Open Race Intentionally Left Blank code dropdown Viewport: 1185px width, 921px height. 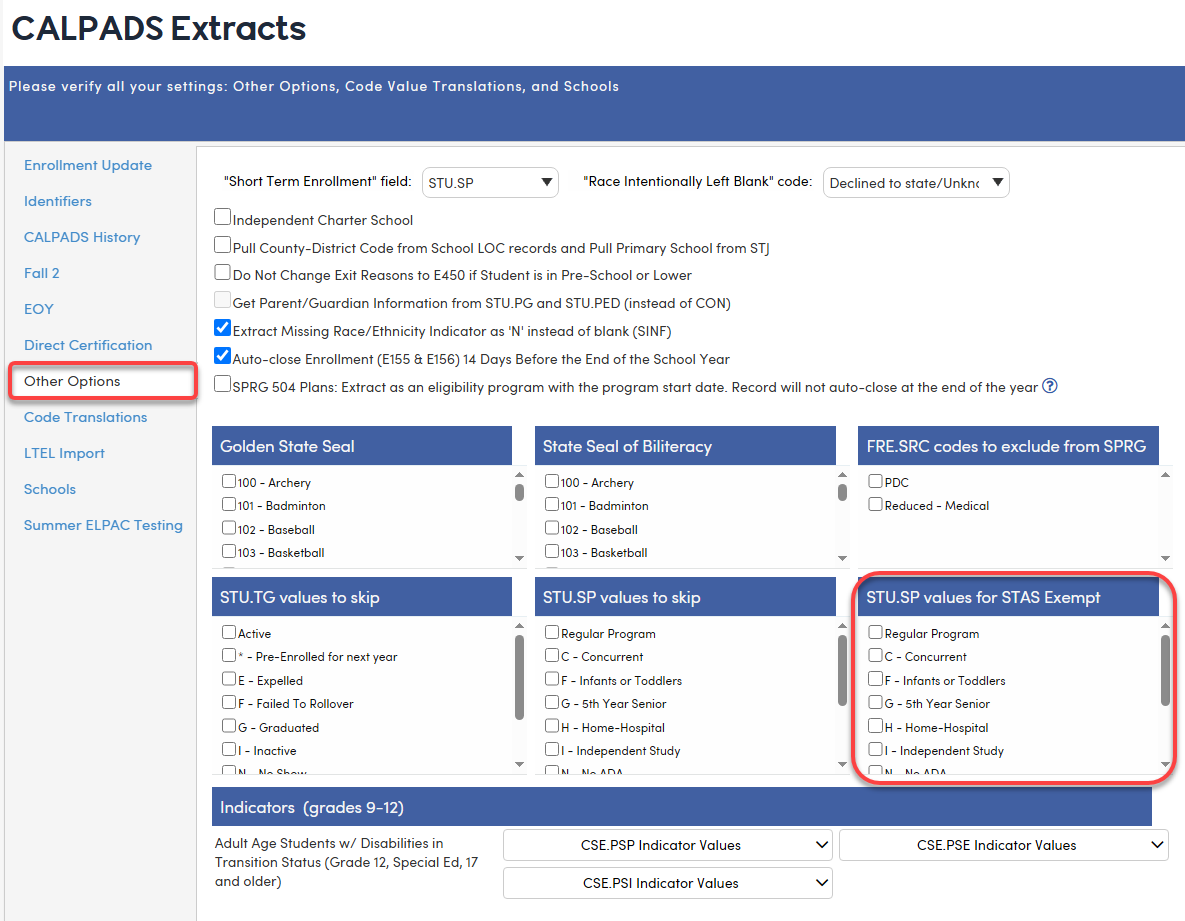tap(916, 183)
